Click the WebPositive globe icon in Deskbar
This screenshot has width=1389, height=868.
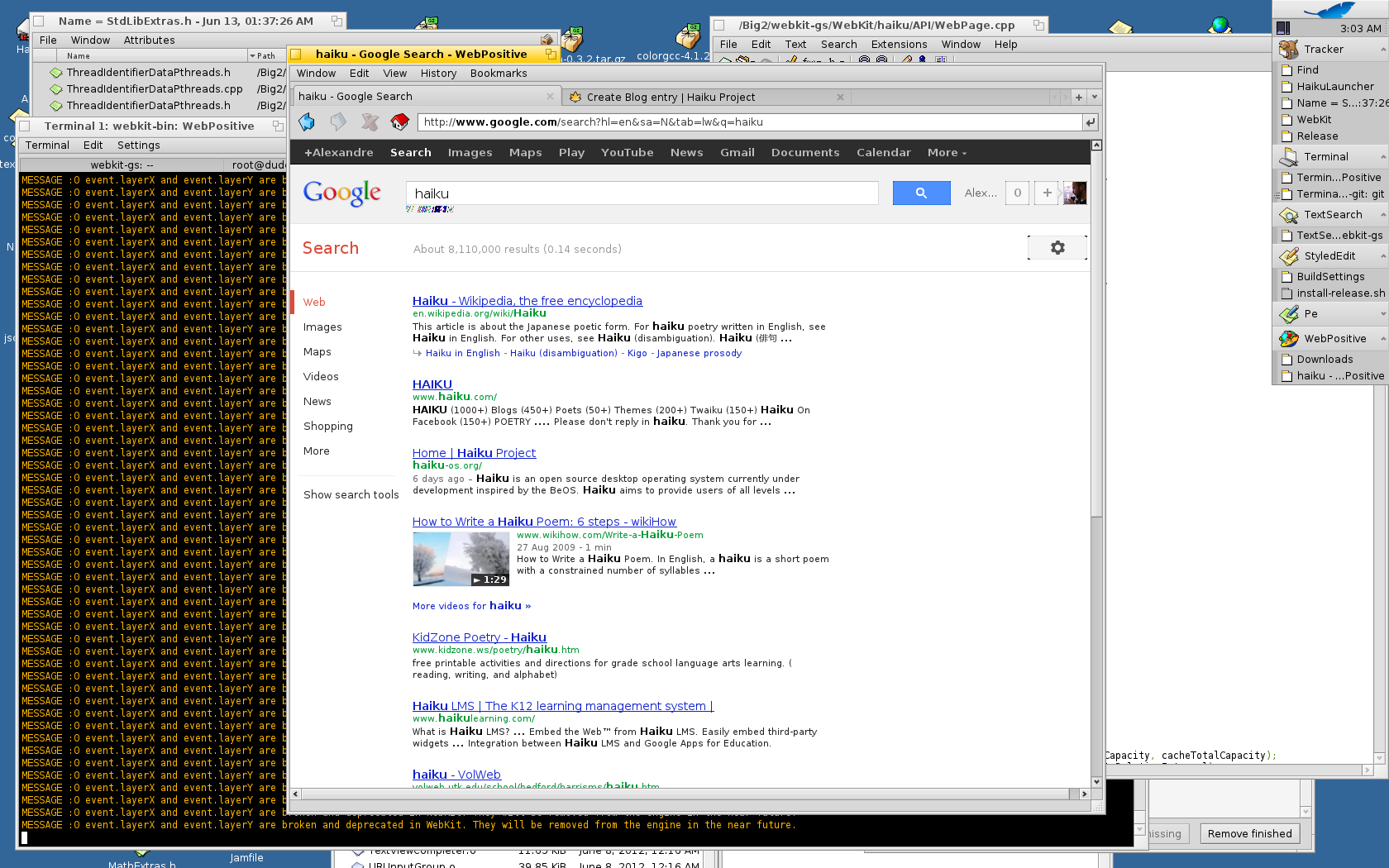[x=1288, y=339]
